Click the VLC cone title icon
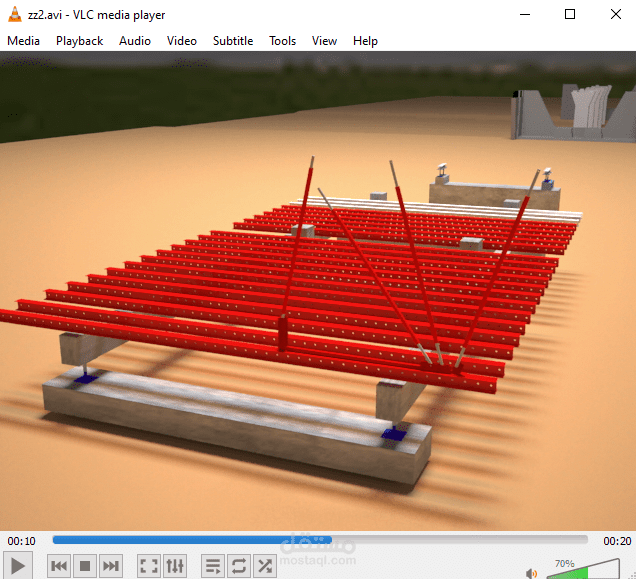The width and height of the screenshot is (636, 579). pyautogui.click(x=15, y=14)
